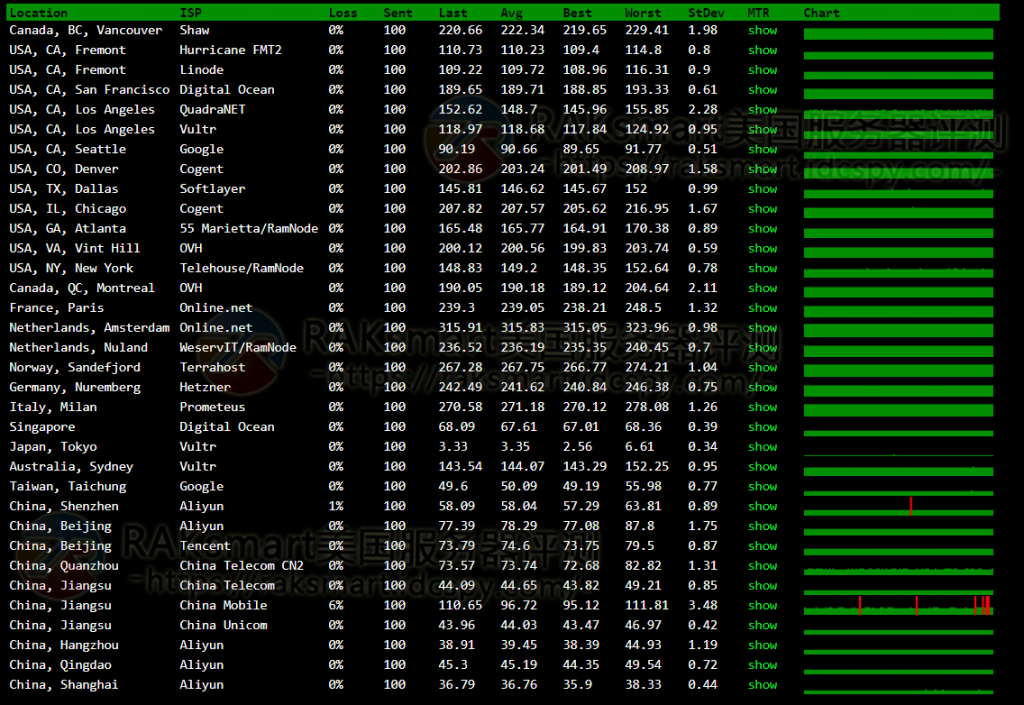Click the "Netherlands, Amsterdam" location cell
This screenshot has height=705, width=1024.
click(x=89, y=328)
